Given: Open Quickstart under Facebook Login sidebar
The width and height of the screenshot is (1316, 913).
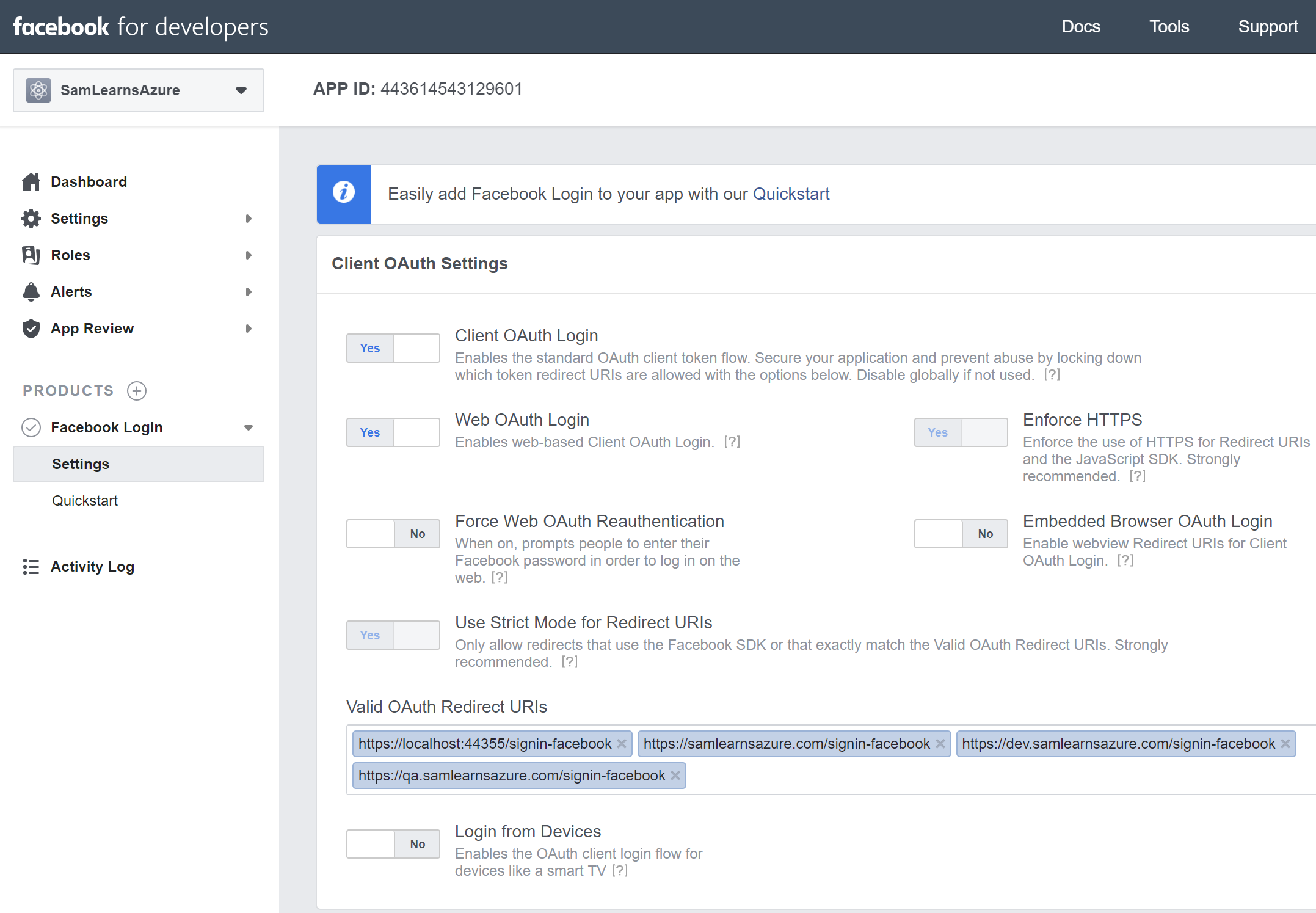Looking at the screenshot, I should (x=85, y=501).
